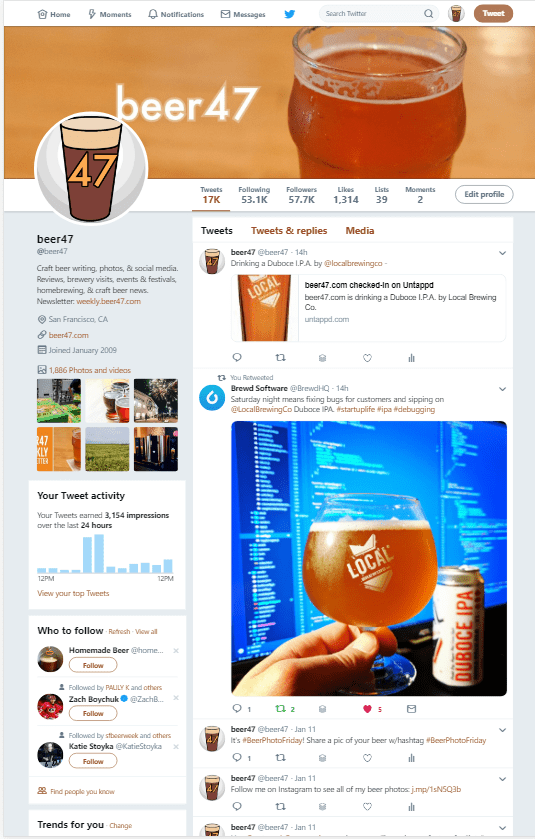
Task: Unlike the Brewd Software tweet
Action: pos(367,709)
